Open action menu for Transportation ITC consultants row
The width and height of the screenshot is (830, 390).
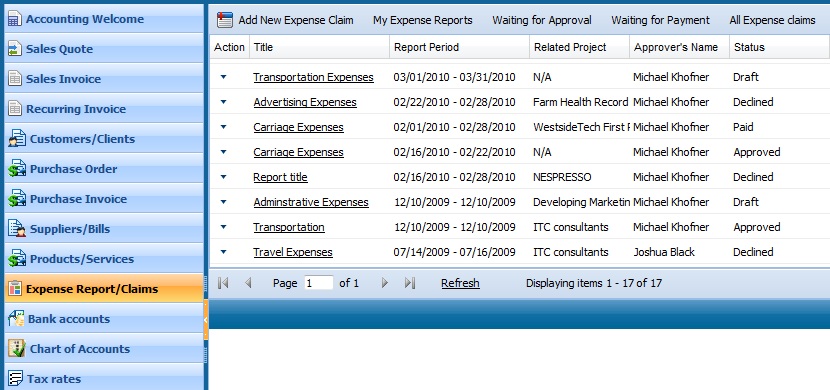[223, 227]
